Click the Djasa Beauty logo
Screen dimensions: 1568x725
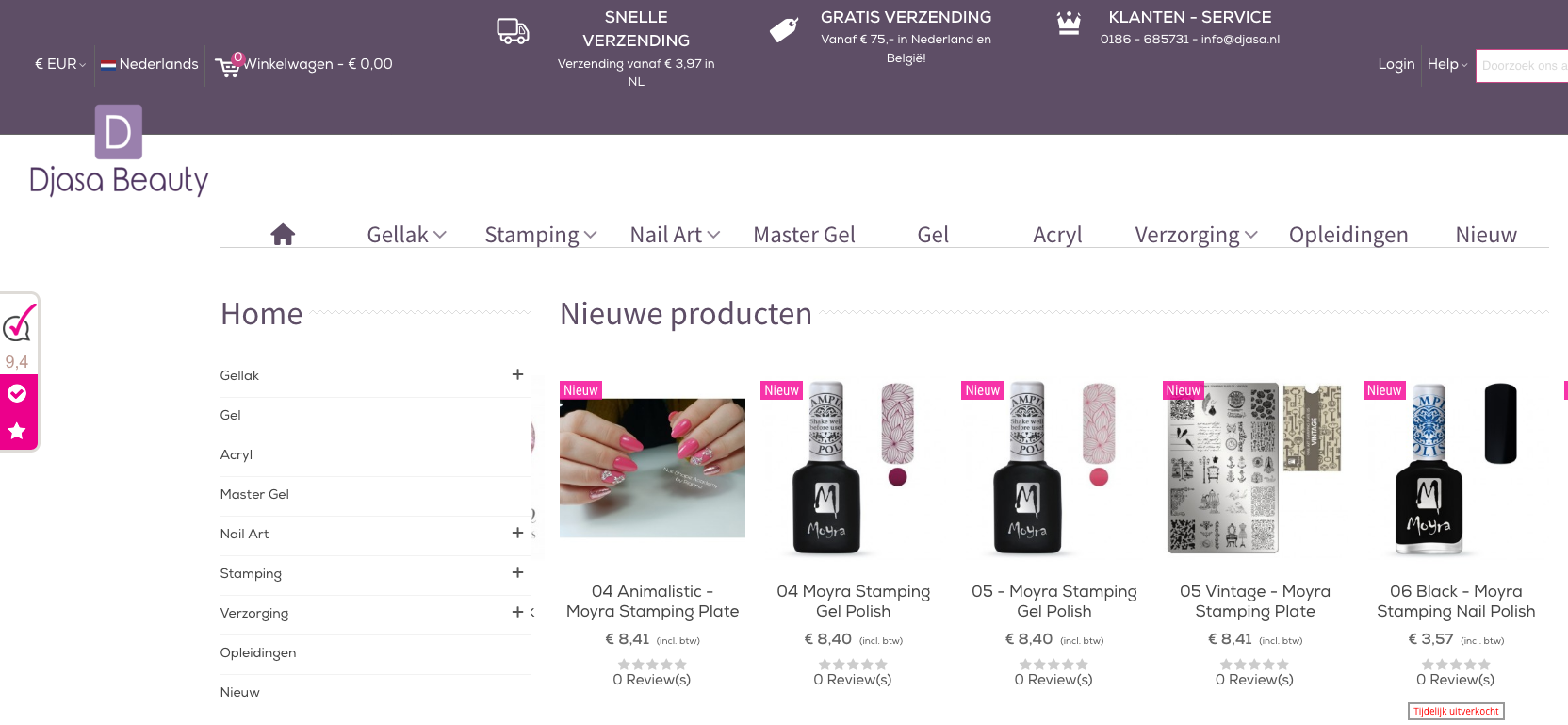119,151
